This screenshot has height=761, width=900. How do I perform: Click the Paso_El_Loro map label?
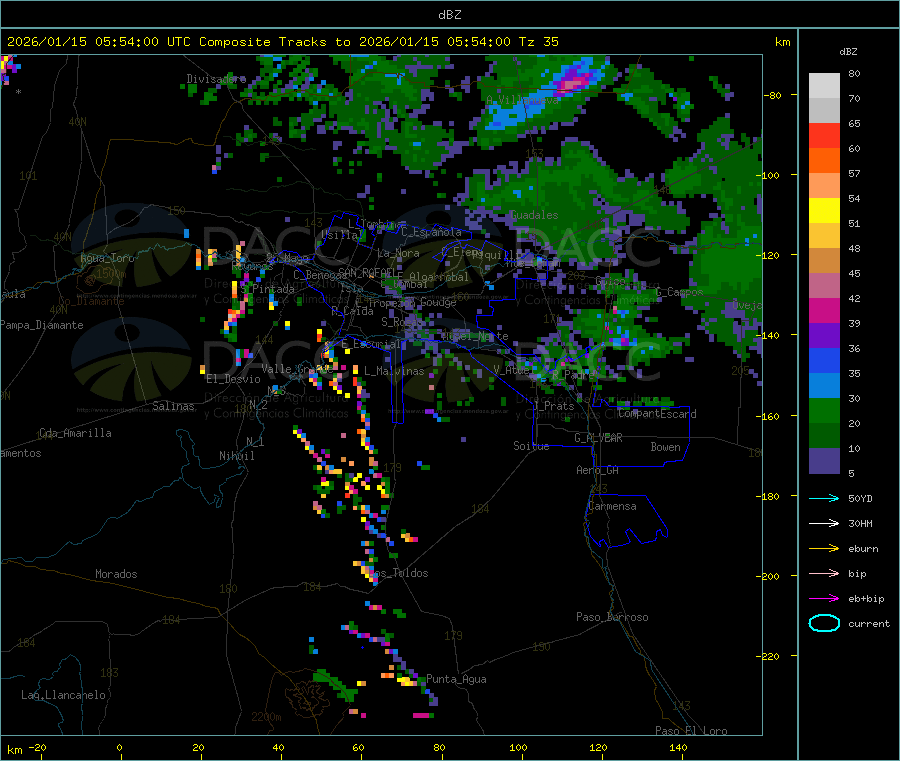tap(691, 731)
